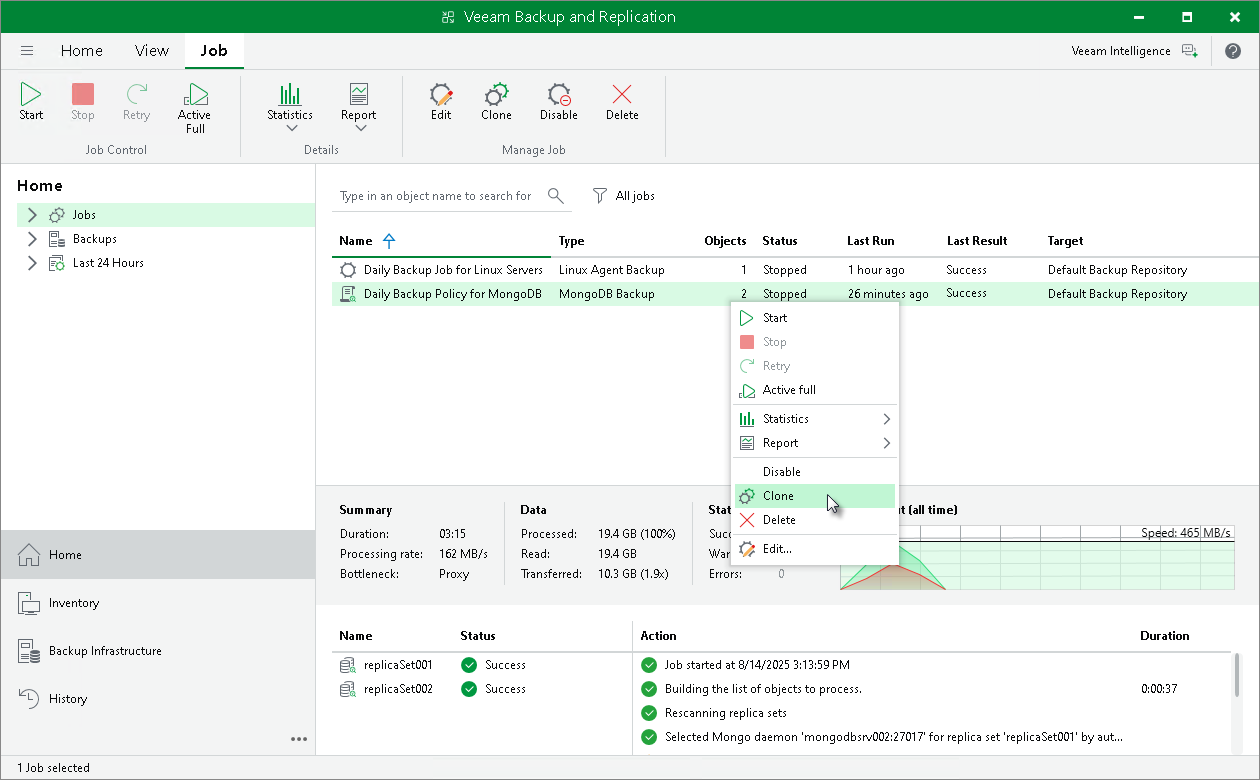Sort jobs by the Name column header

tap(356, 240)
